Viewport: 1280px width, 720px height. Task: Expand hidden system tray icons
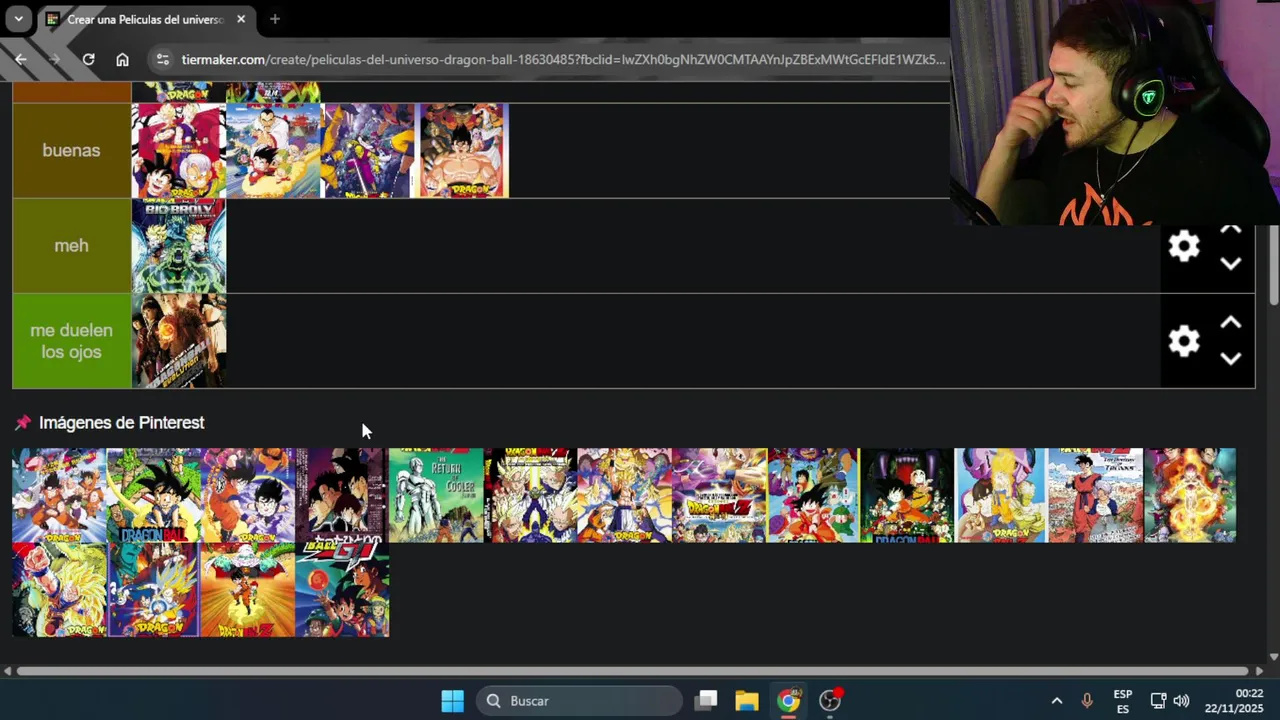tap(1056, 701)
